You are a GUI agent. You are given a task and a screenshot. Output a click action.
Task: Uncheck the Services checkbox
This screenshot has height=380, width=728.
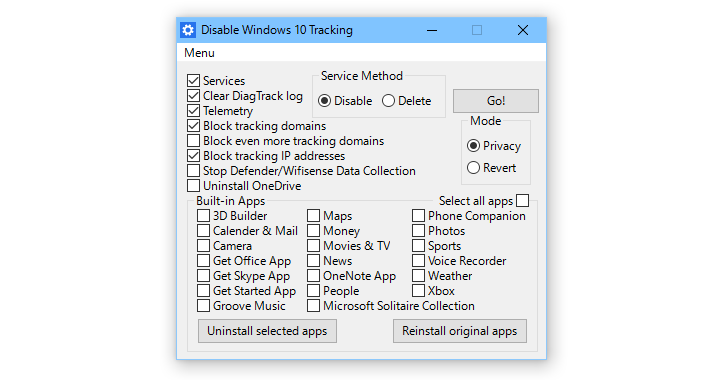click(194, 80)
